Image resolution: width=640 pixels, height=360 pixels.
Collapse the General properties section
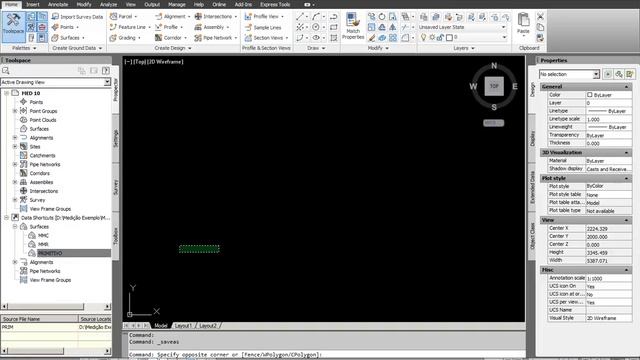(627, 87)
